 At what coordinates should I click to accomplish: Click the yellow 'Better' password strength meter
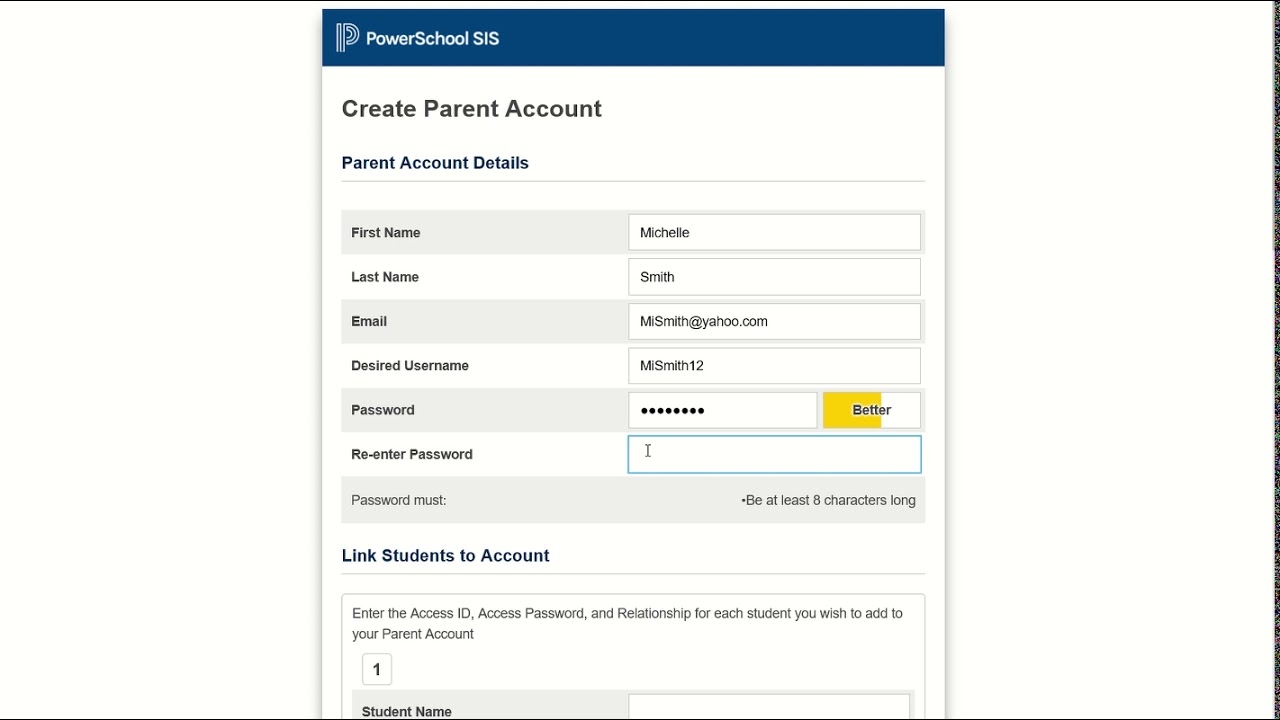tap(871, 410)
